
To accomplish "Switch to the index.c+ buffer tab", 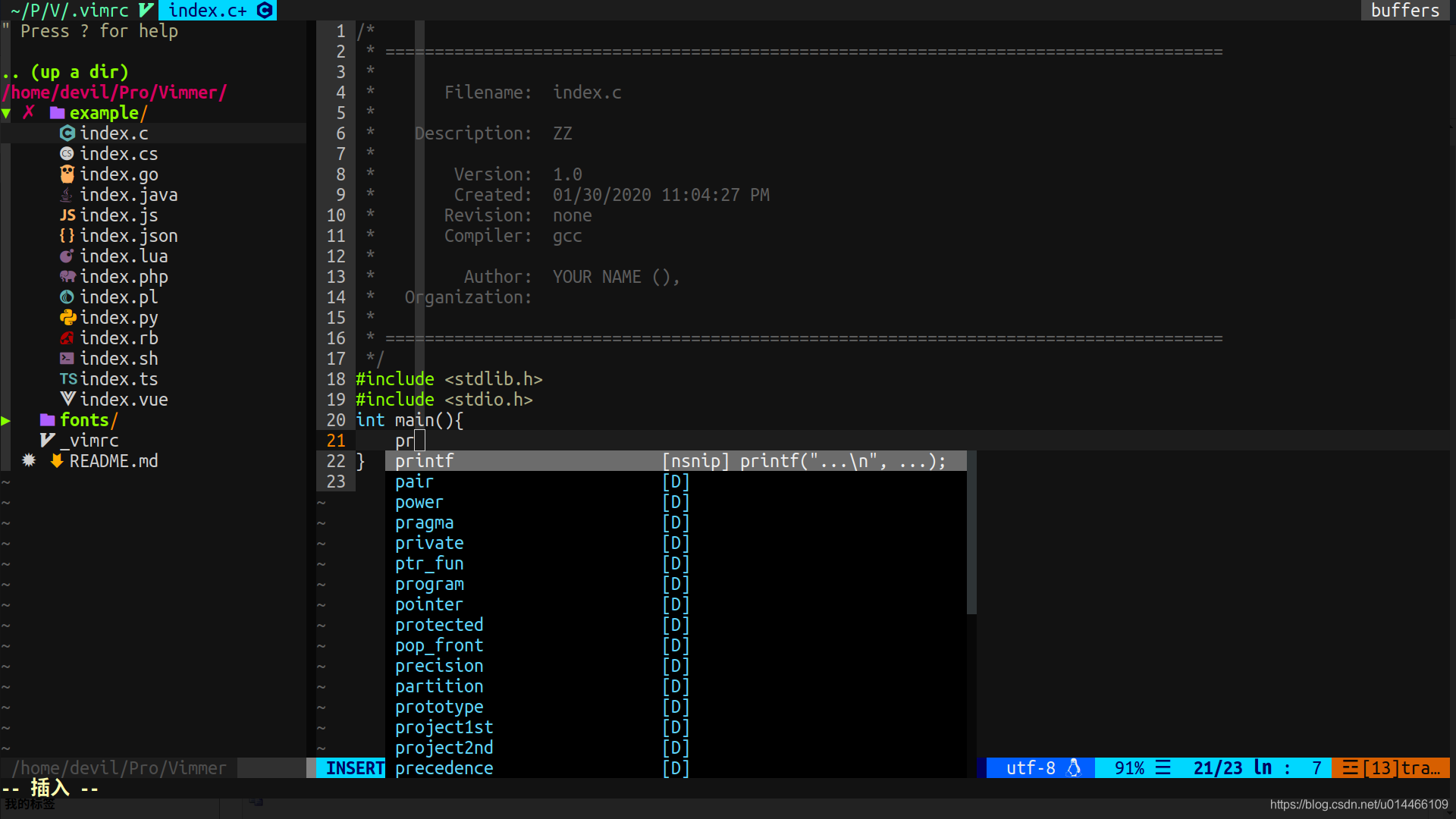I will pyautogui.click(x=218, y=11).
